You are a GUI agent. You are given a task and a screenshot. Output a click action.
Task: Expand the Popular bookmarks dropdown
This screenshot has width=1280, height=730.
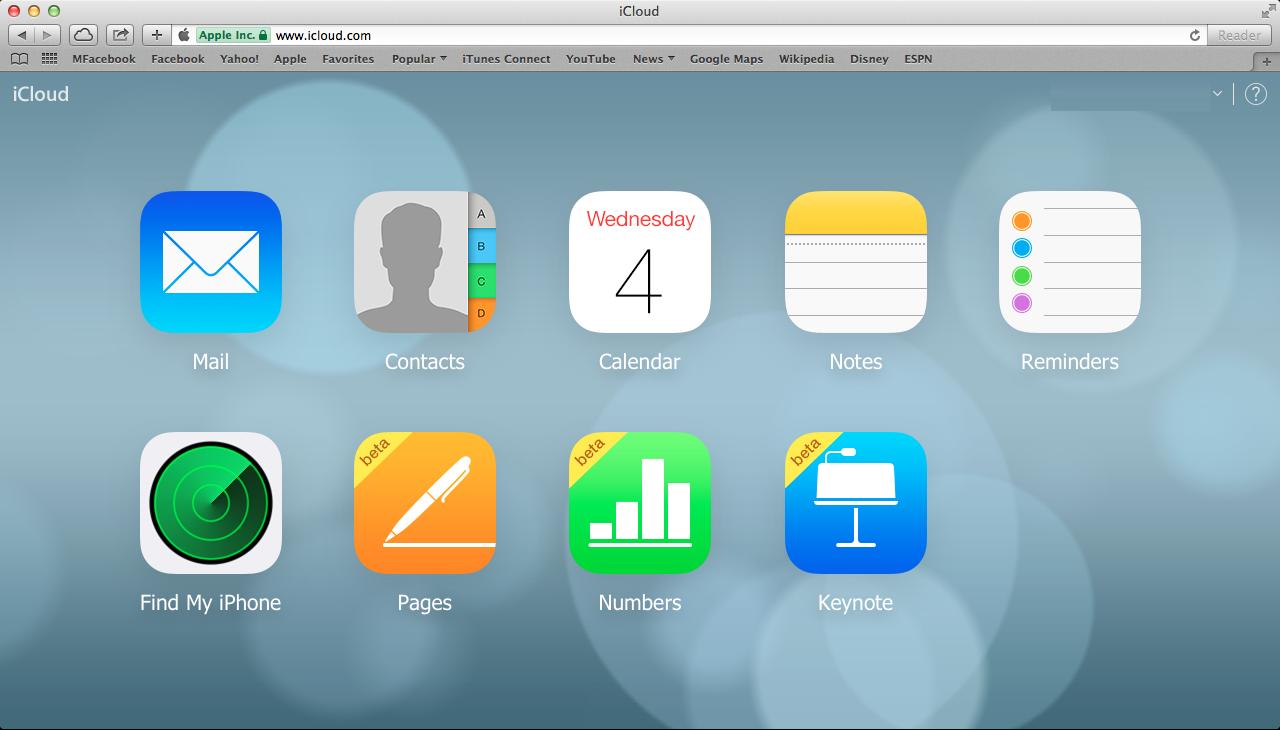tap(419, 59)
